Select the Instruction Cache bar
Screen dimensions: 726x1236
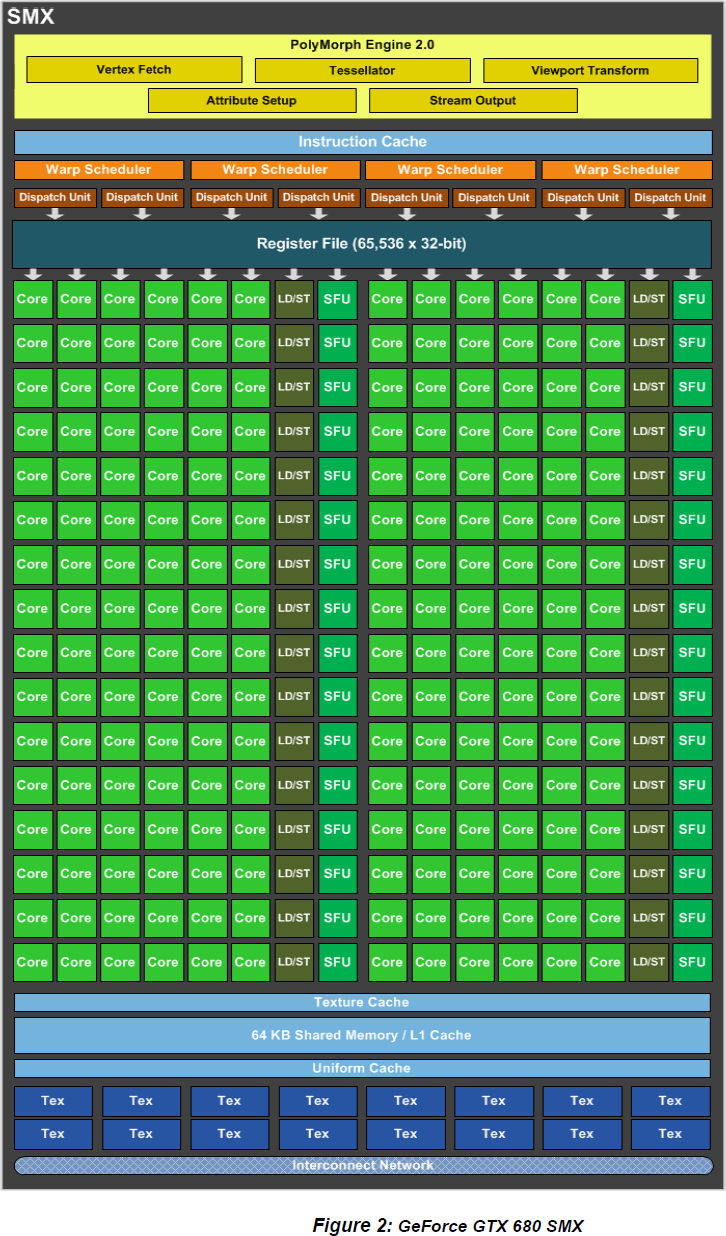click(x=362, y=142)
